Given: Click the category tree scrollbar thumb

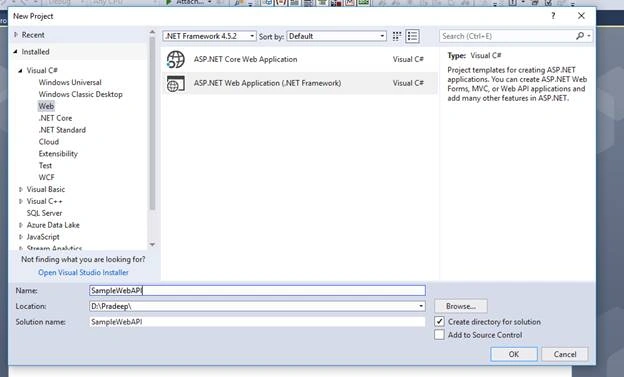Looking at the screenshot, I should tap(152, 123).
